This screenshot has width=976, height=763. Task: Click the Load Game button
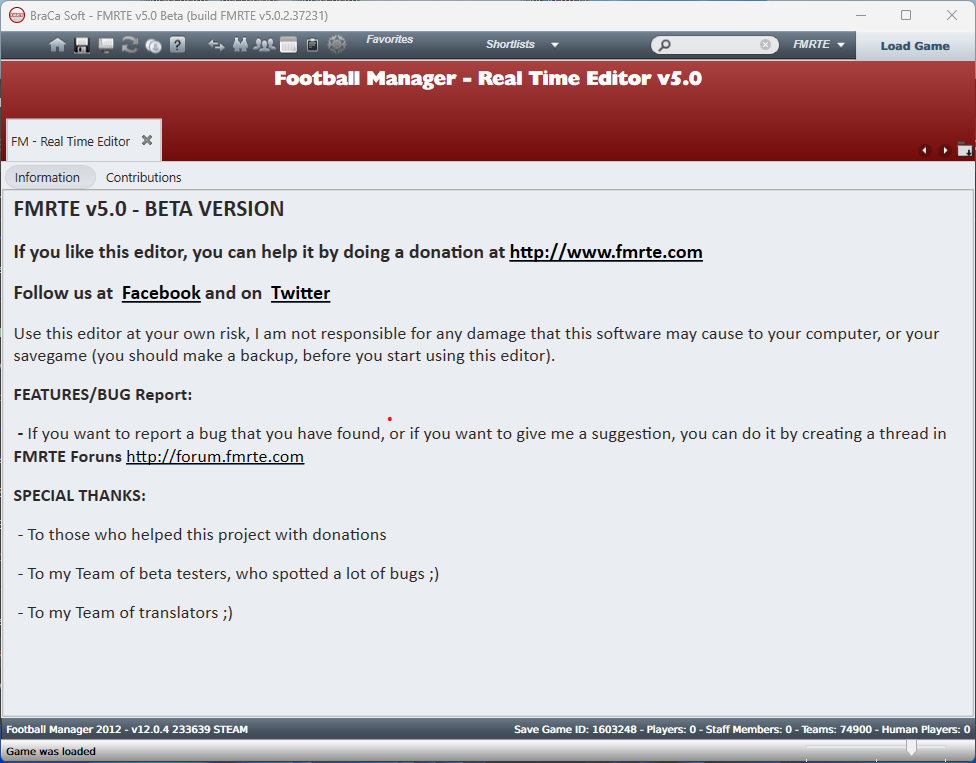point(915,45)
